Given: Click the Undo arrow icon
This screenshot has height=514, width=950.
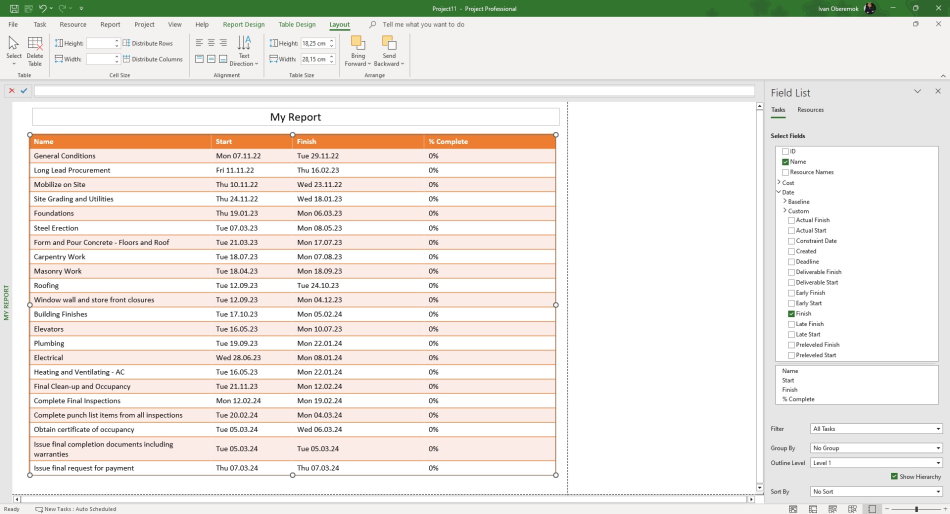Looking at the screenshot, I should pos(42,8).
